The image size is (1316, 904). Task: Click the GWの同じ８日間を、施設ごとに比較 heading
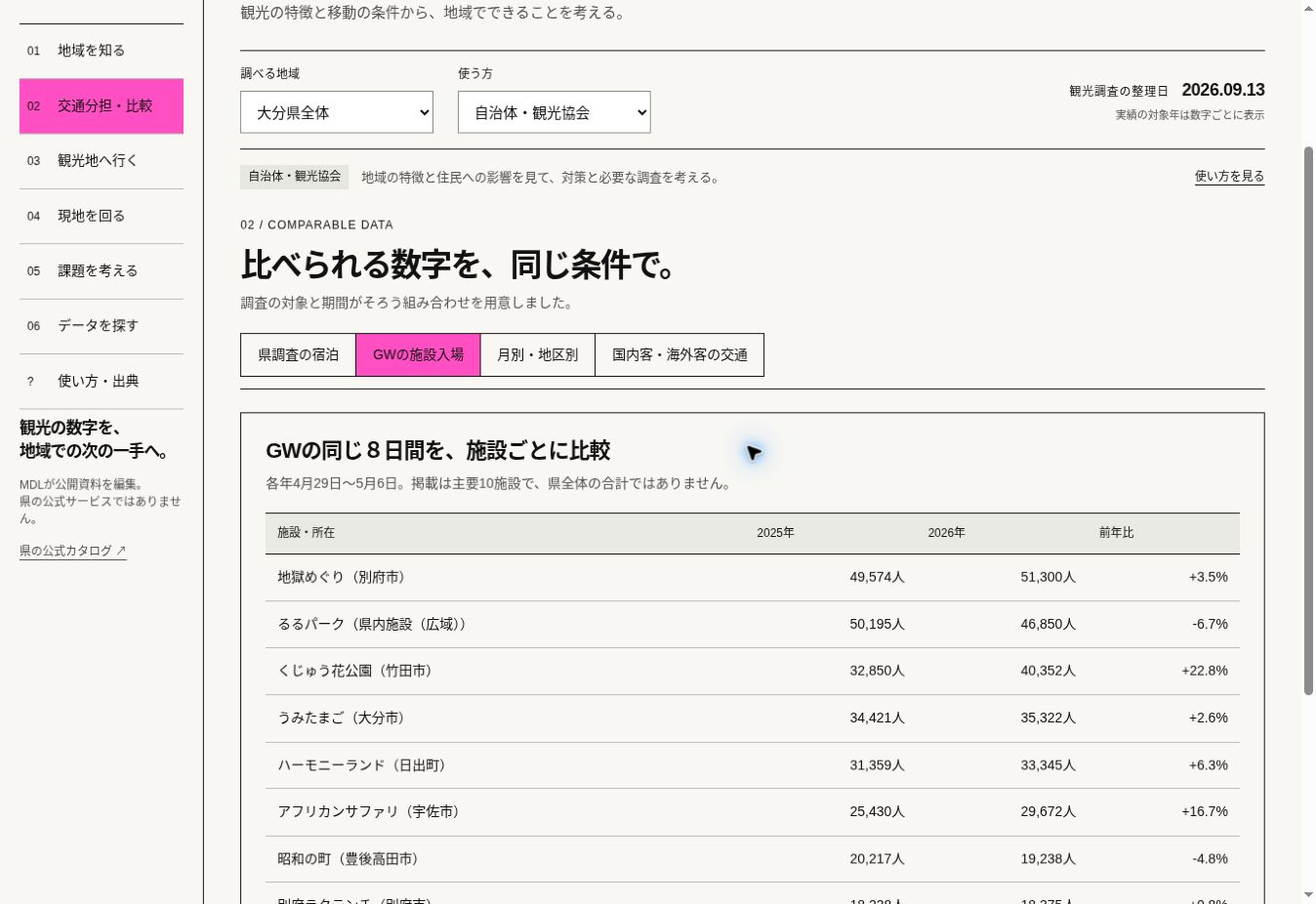coord(438,450)
